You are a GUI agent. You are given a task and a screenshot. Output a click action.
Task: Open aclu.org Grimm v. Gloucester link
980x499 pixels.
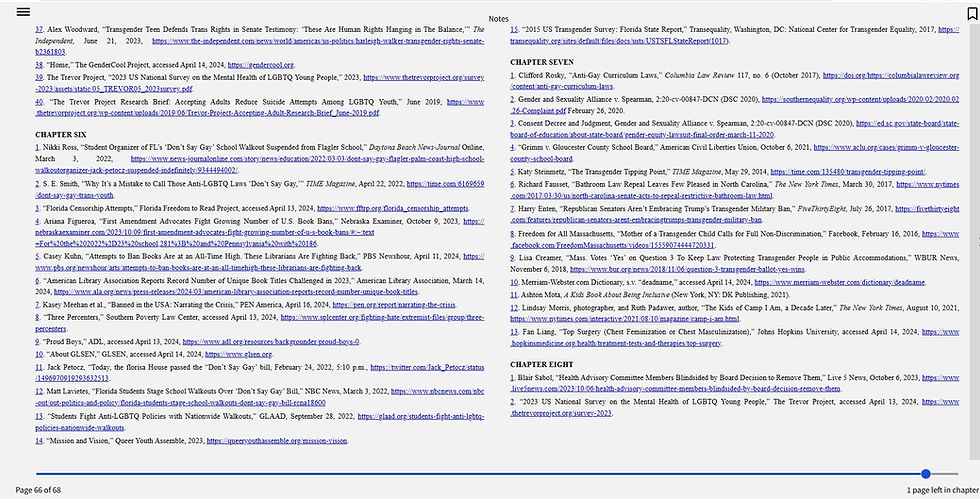[886, 148]
